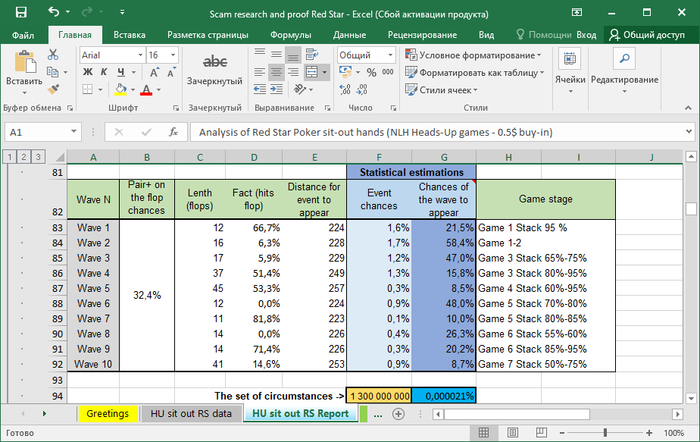The image size is (700, 442).
Task: Align text right
Action: coord(293,72)
